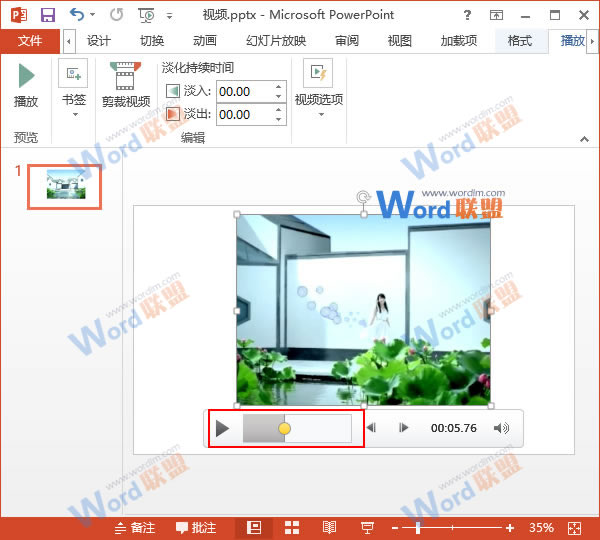600x540 pixels.
Task: Open the 书签 bookmark menu
Action: (x=73, y=89)
